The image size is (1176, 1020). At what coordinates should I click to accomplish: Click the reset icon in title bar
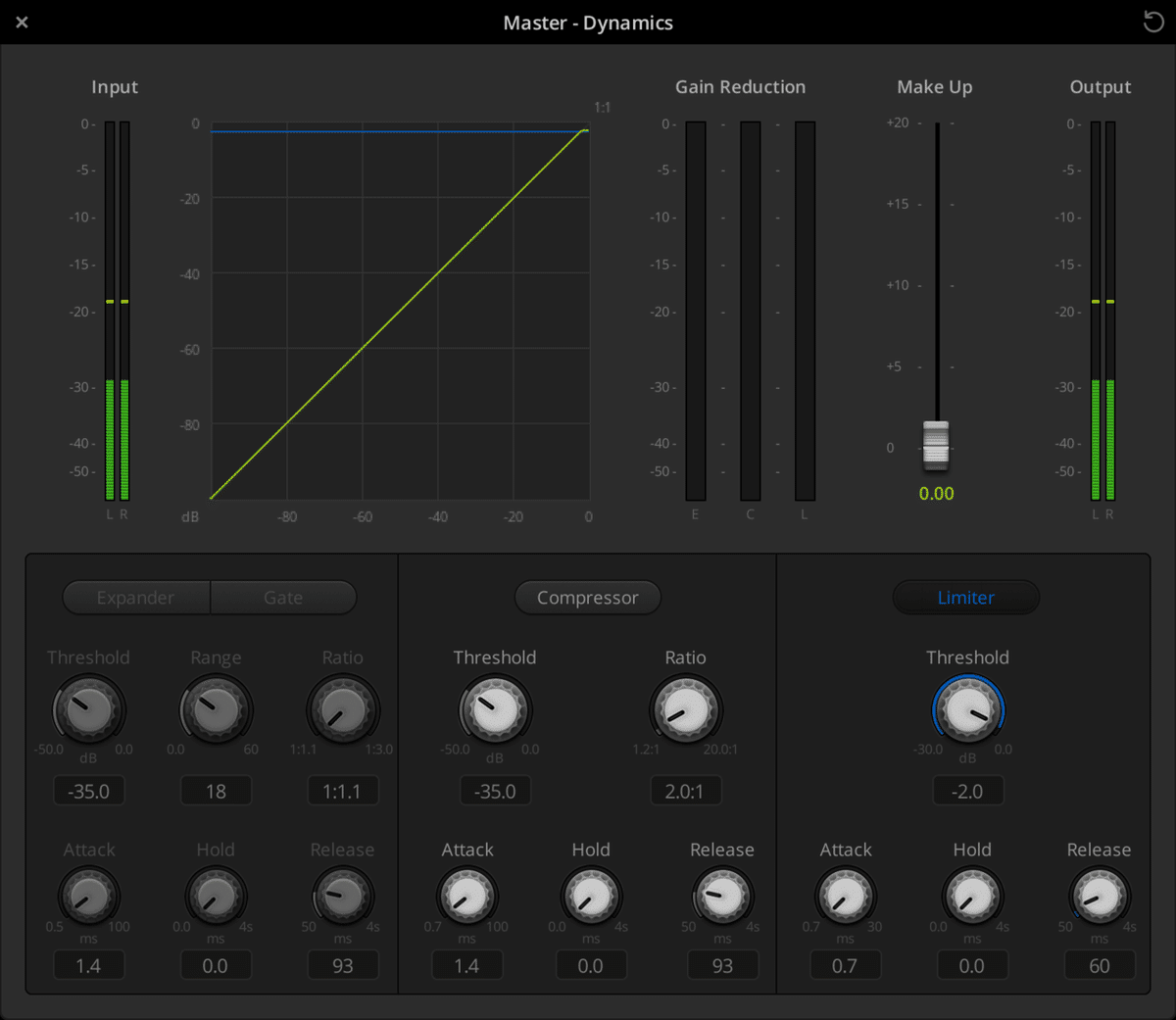tap(1153, 22)
